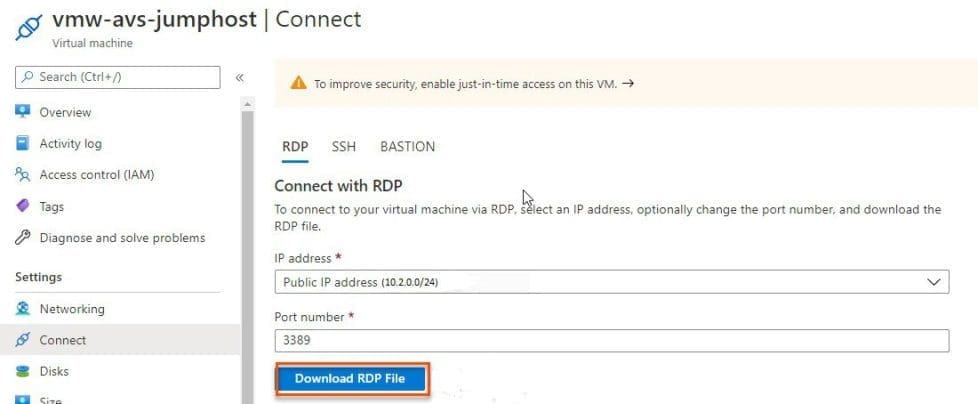
Task: Click the purple Tags icon
Action: point(23,206)
